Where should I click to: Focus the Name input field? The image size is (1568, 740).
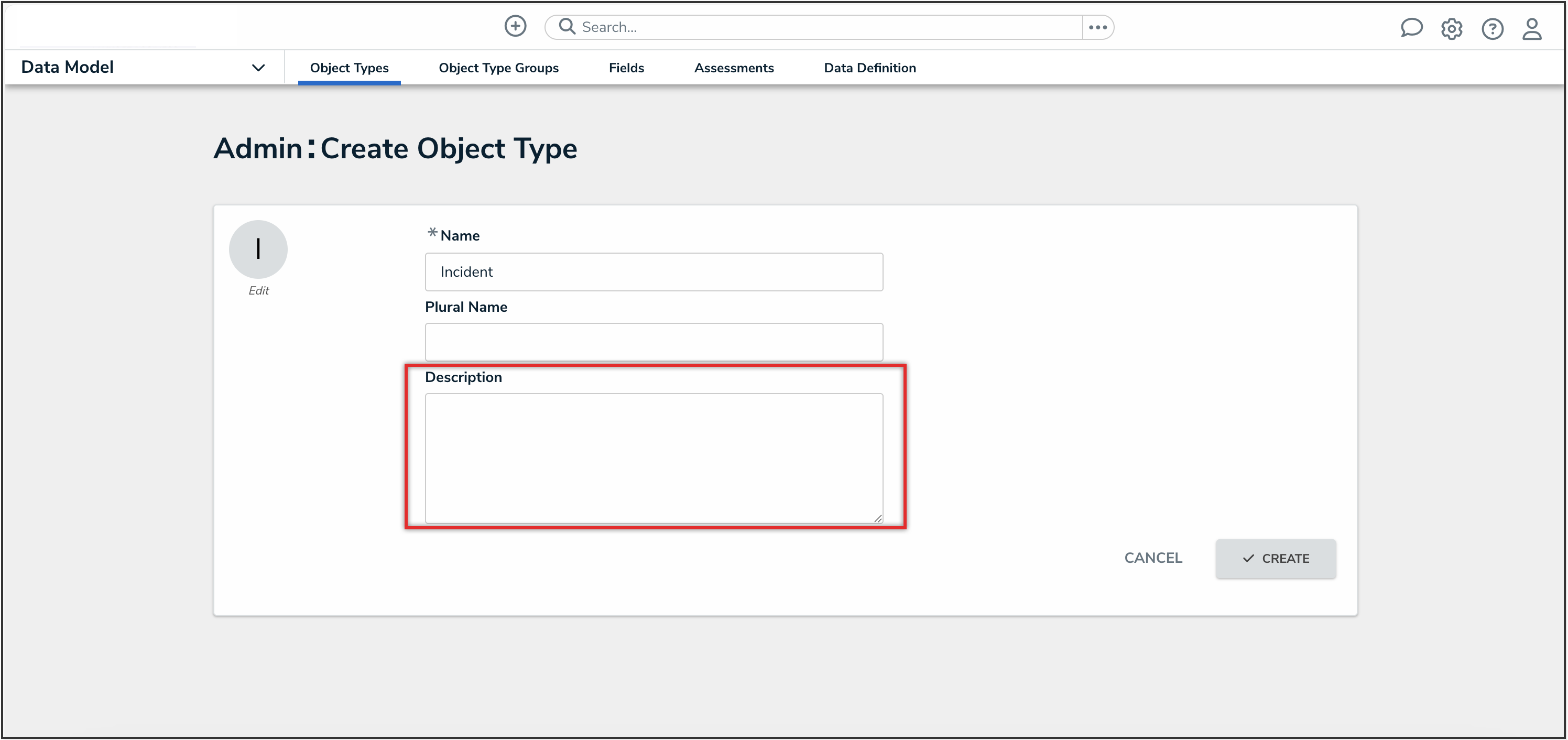[x=653, y=272]
